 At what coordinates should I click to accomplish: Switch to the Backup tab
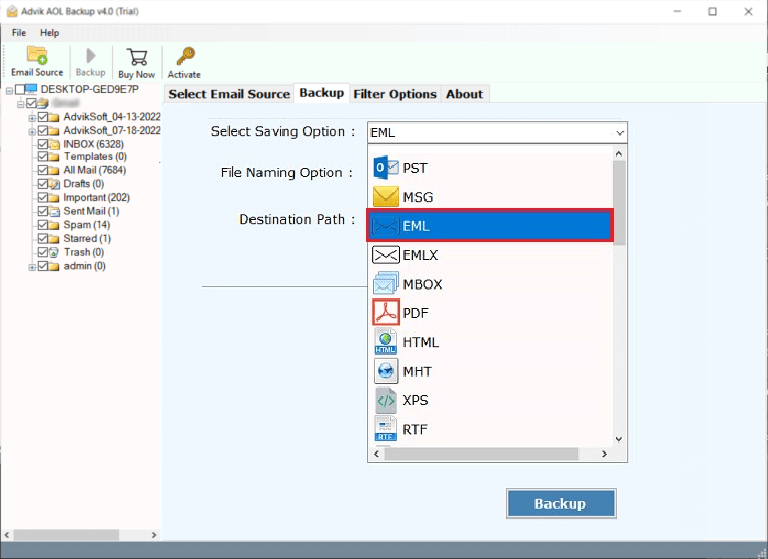click(321, 93)
